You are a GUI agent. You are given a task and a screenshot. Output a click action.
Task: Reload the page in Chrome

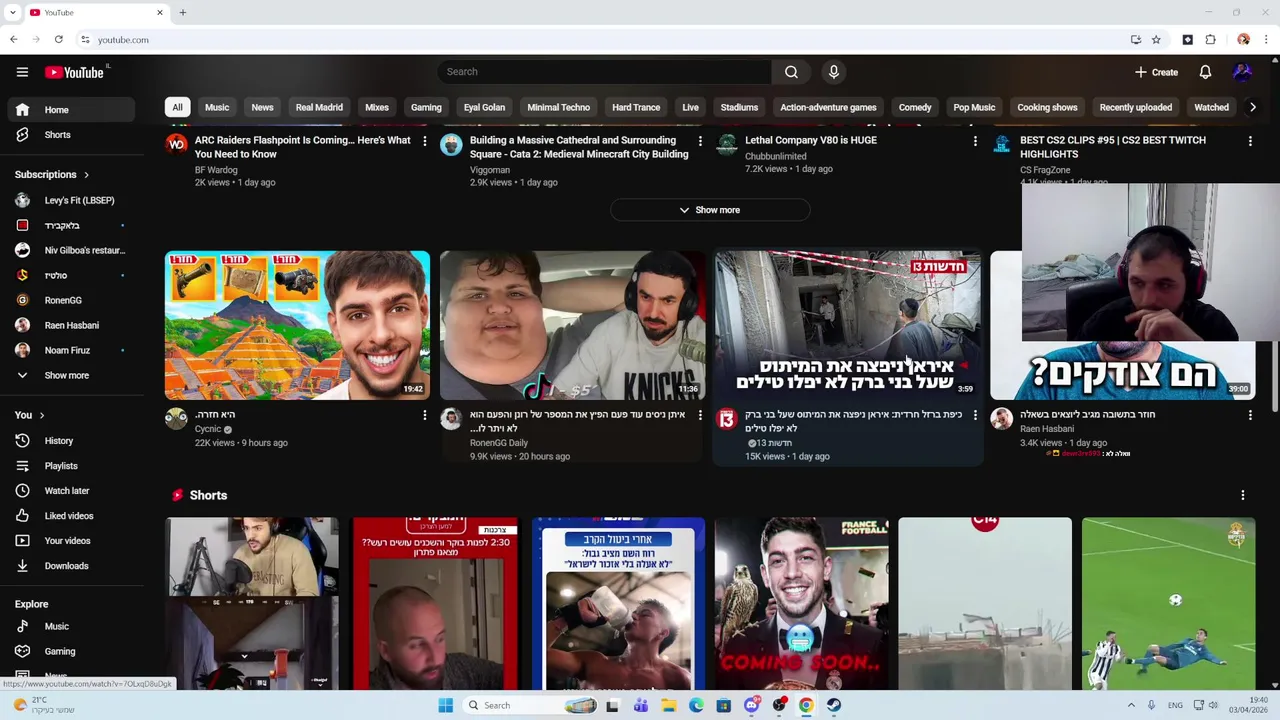coord(58,40)
